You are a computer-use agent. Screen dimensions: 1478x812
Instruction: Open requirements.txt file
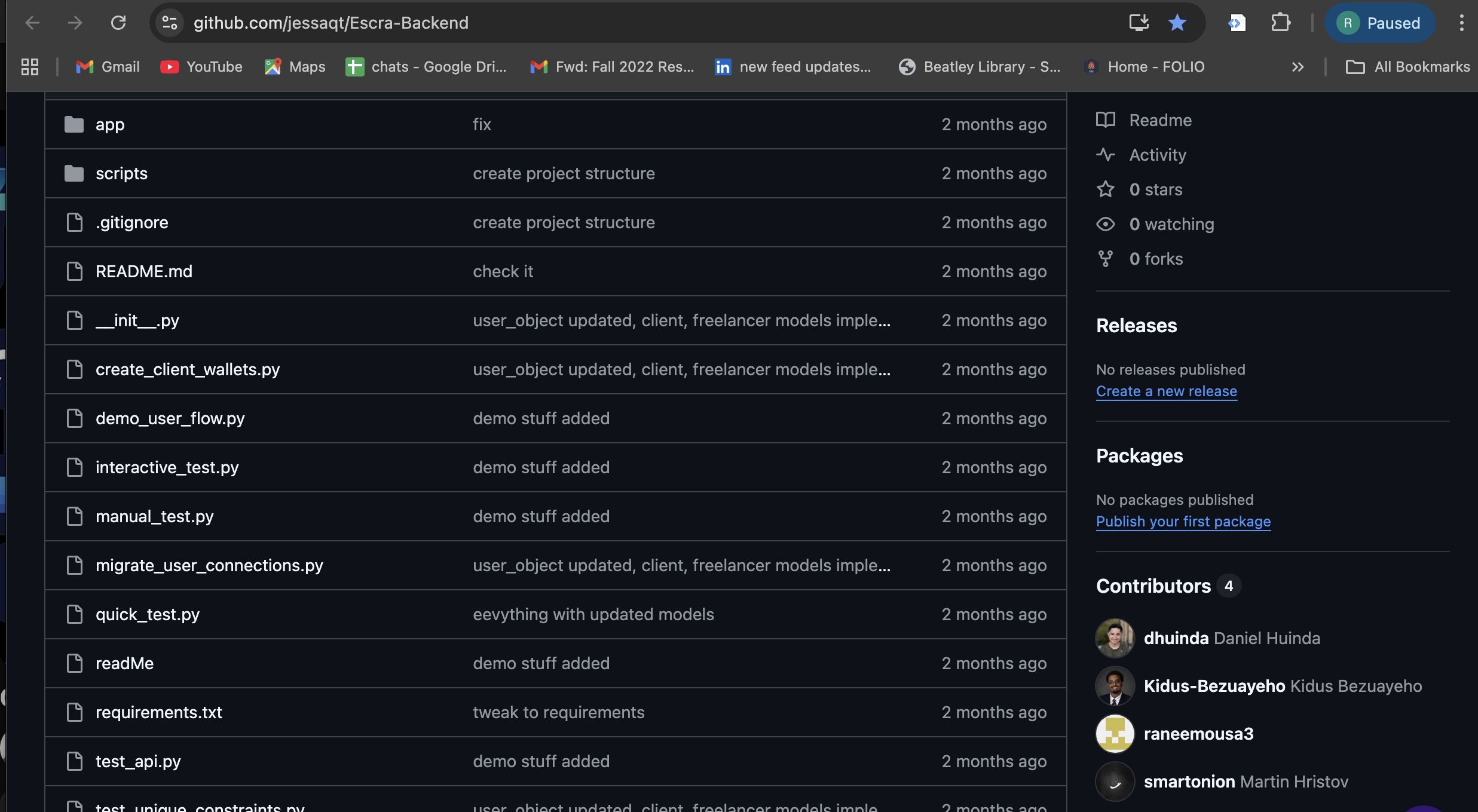[x=158, y=712]
